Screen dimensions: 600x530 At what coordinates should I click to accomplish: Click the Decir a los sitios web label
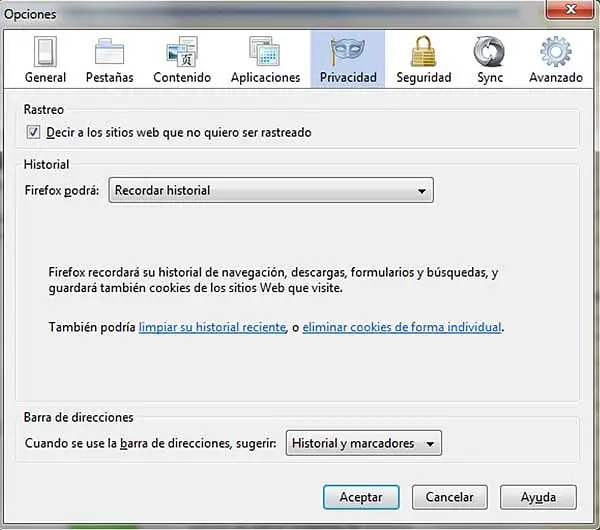click(x=179, y=132)
